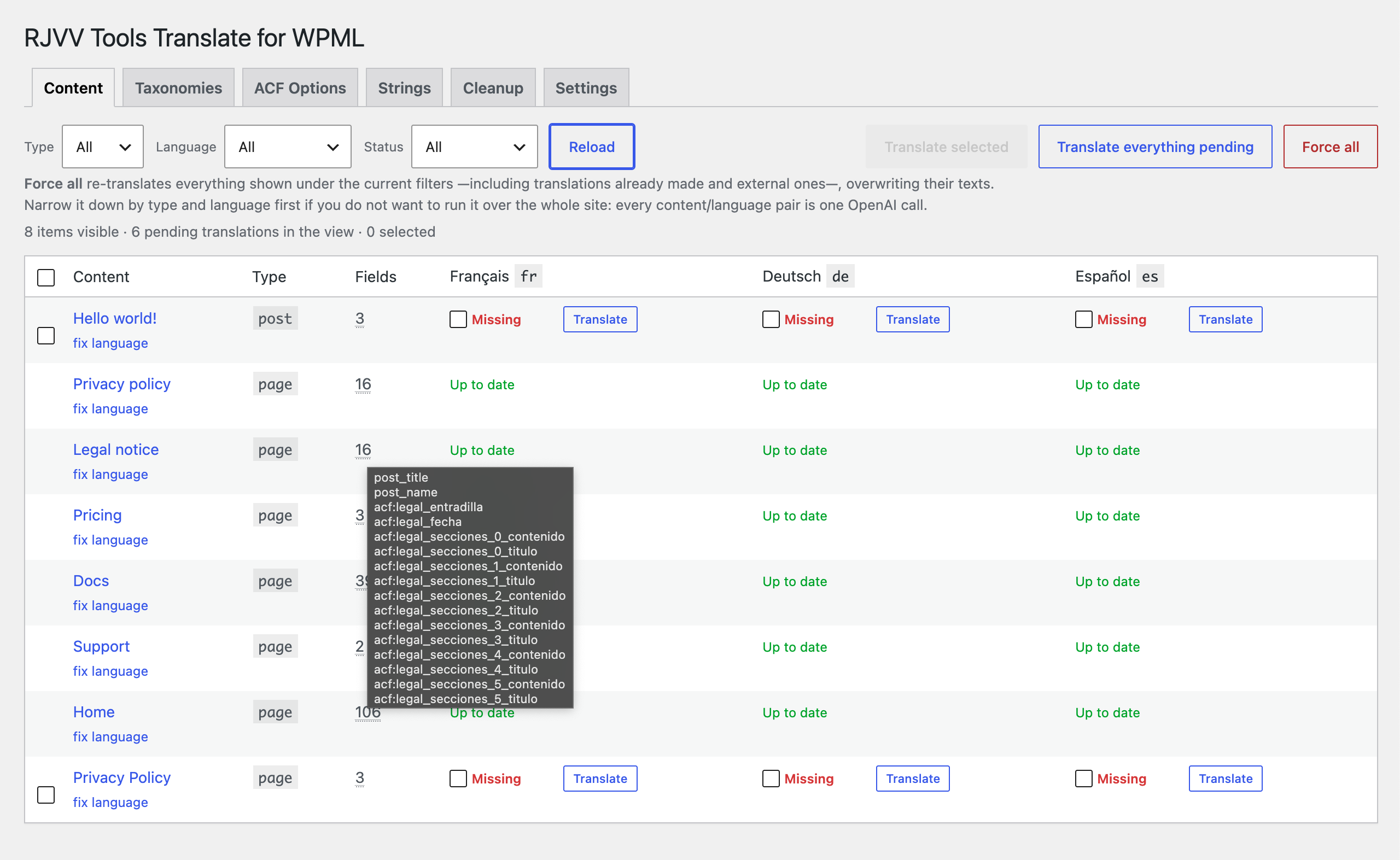Viewport: 1400px width, 860px height.
Task: Click fix language under Hello world!
Action: point(110,343)
